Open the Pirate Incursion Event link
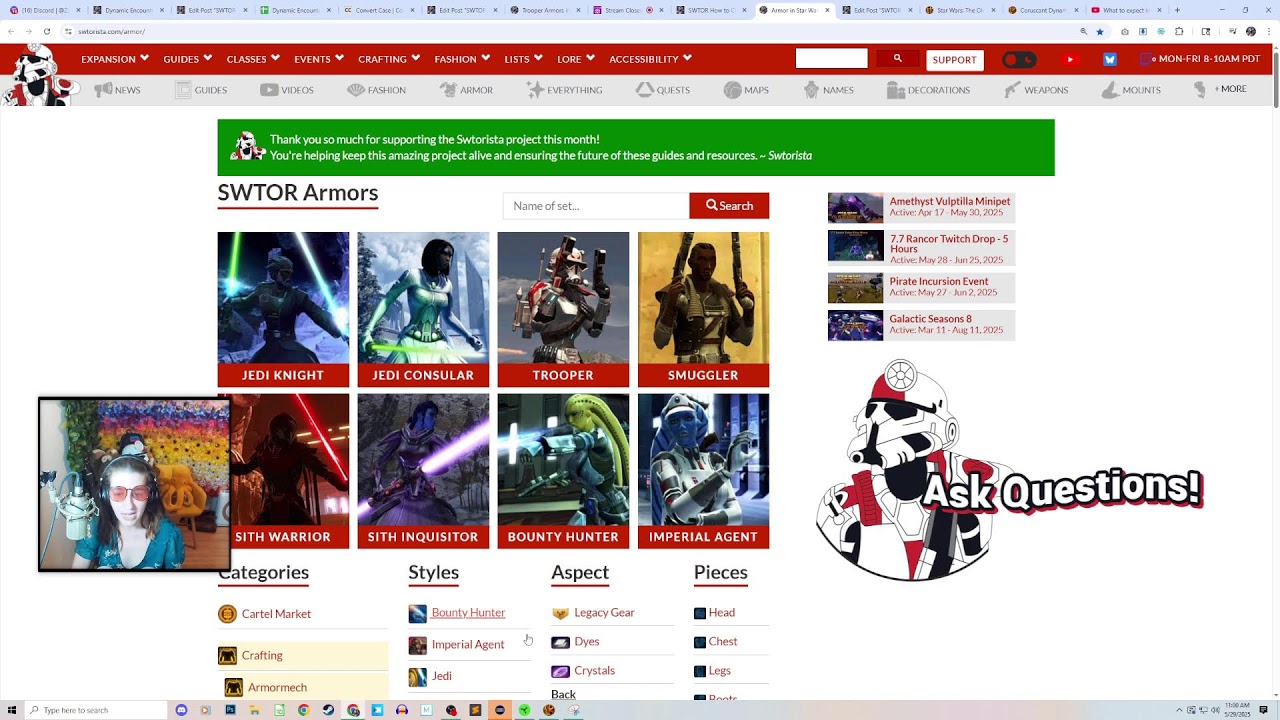Screen dimensions: 1280x720 [921, 287]
